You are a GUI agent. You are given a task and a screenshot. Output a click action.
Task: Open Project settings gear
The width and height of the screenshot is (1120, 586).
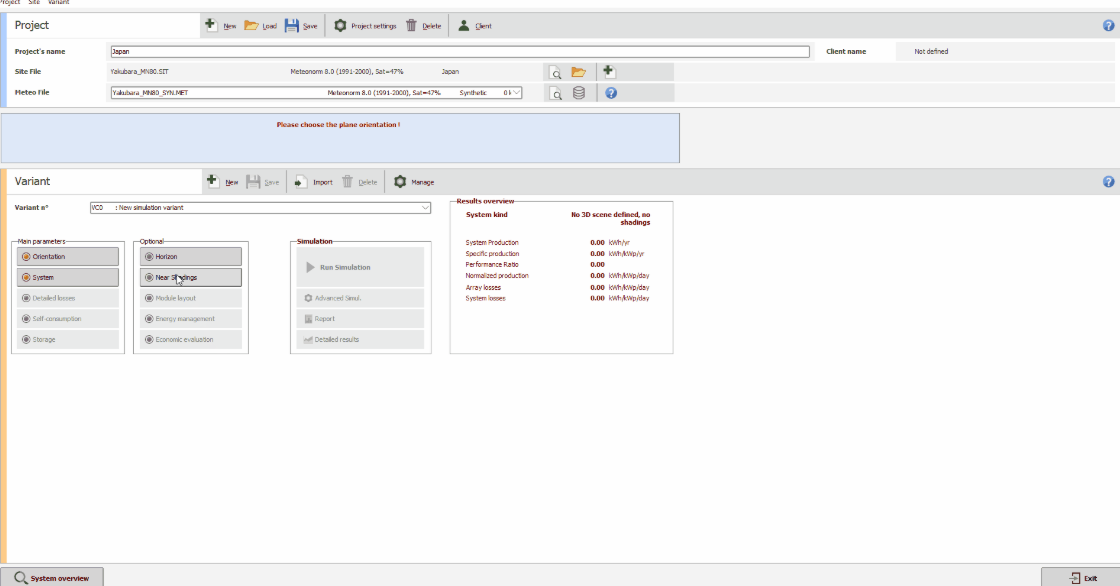point(365,26)
